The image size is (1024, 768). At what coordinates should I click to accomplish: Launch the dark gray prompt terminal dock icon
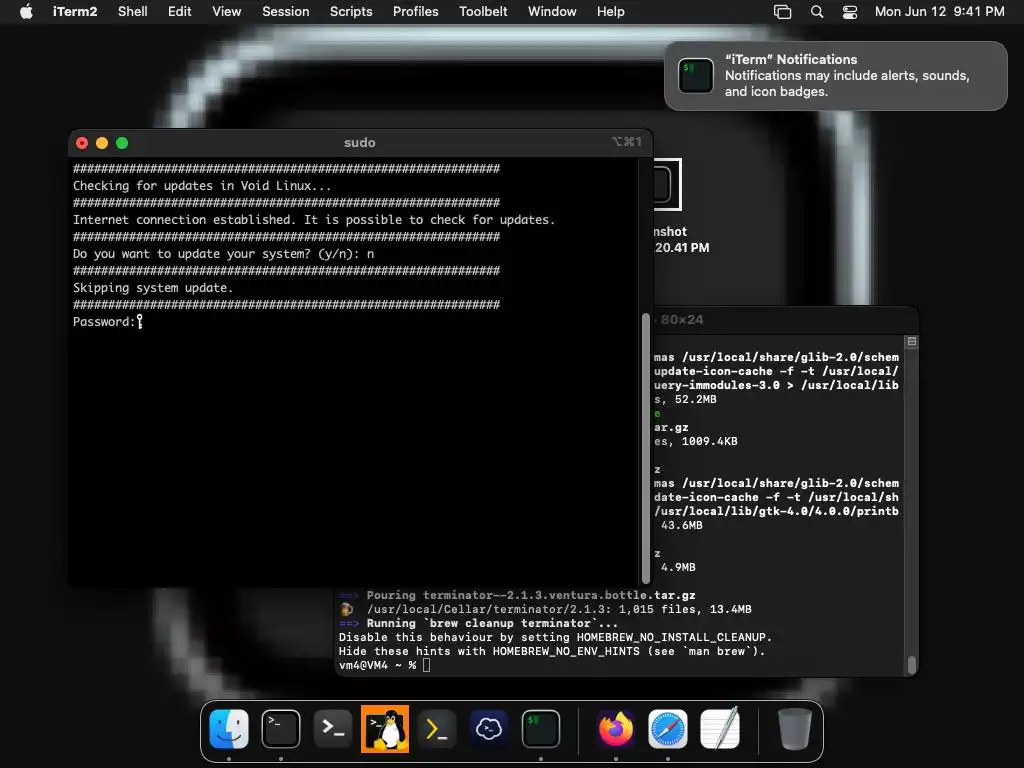tap(333, 729)
